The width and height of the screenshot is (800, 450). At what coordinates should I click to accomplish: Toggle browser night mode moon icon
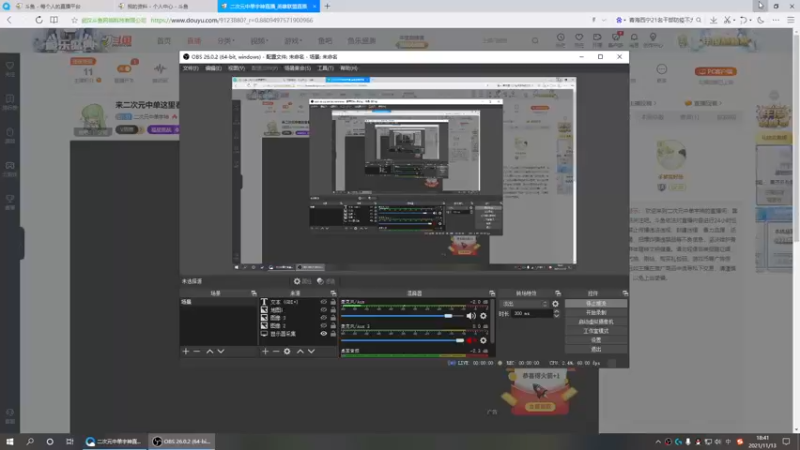click(x=760, y=20)
